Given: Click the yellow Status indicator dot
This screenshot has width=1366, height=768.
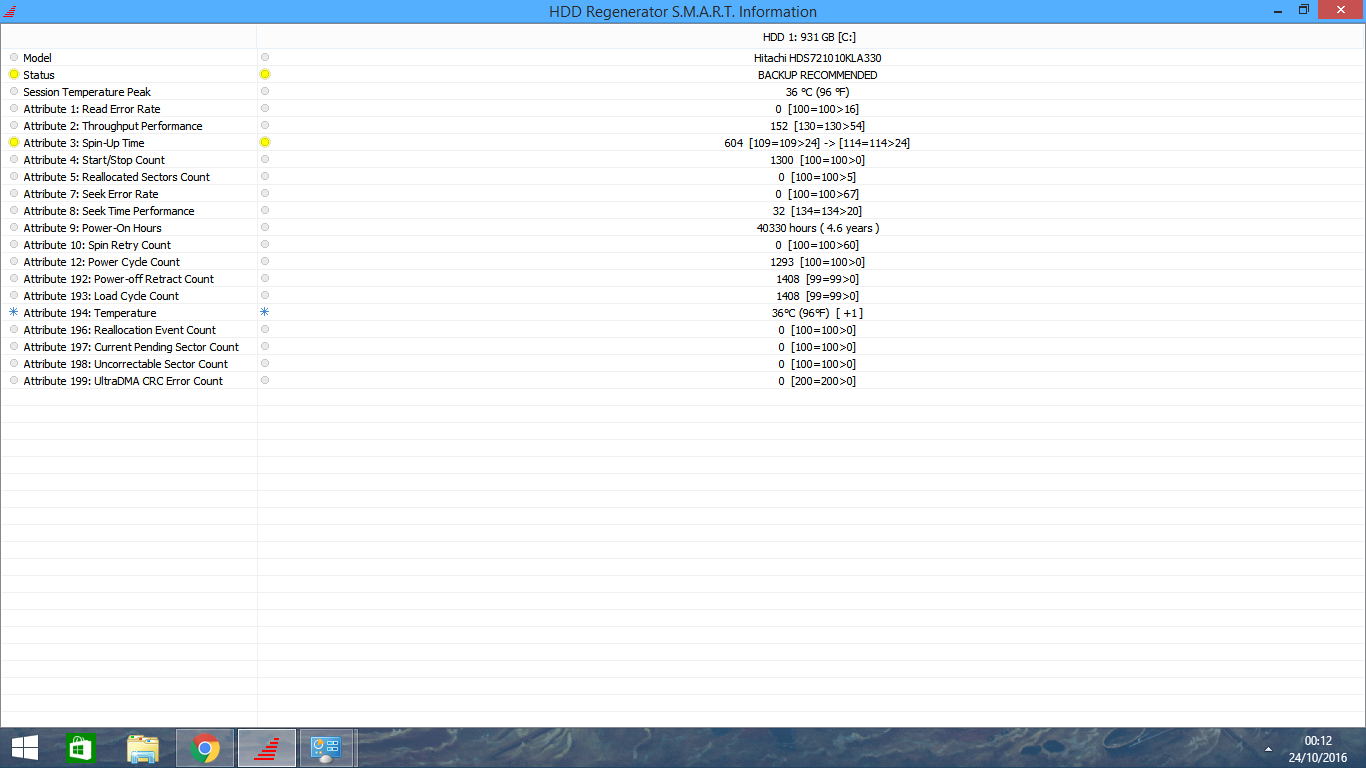Looking at the screenshot, I should (x=14, y=75).
